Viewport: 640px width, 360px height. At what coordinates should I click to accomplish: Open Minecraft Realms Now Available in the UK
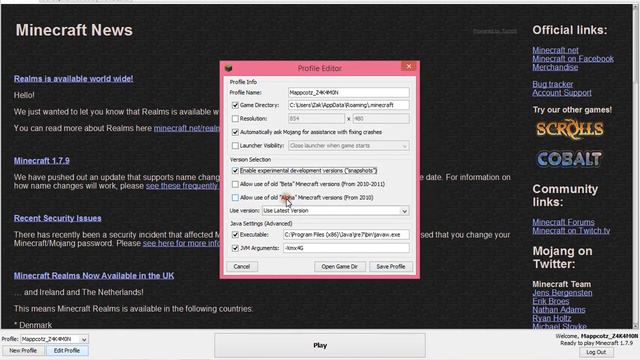pyautogui.click(x=94, y=276)
